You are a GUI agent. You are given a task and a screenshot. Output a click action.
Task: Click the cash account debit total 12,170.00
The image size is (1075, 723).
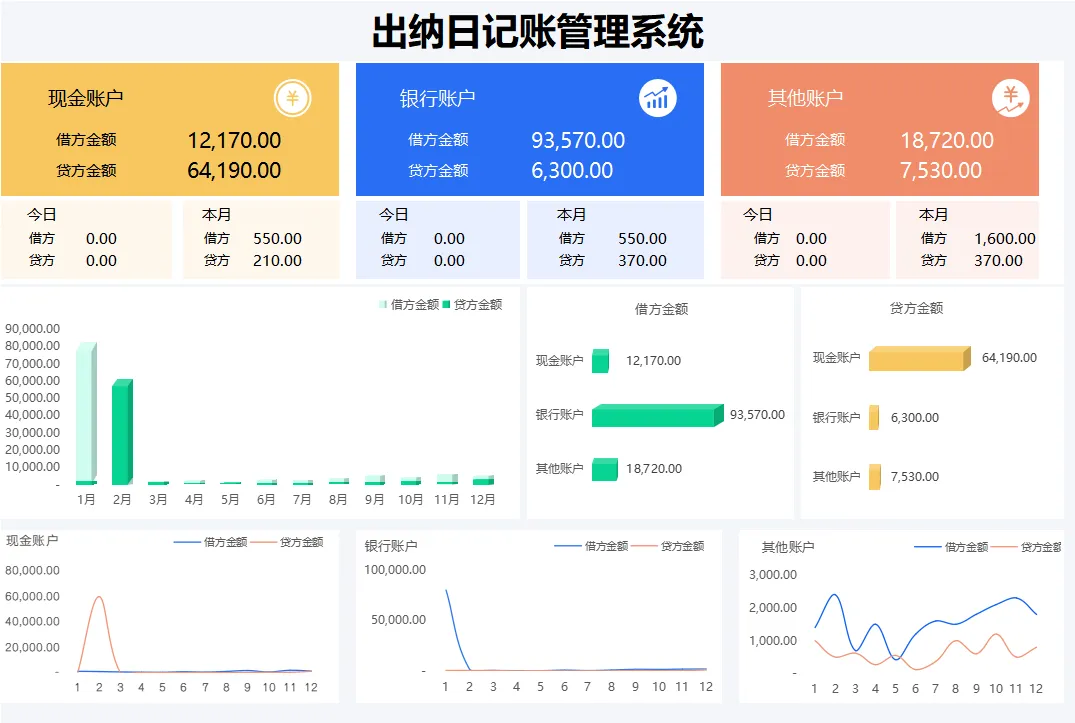(234, 140)
